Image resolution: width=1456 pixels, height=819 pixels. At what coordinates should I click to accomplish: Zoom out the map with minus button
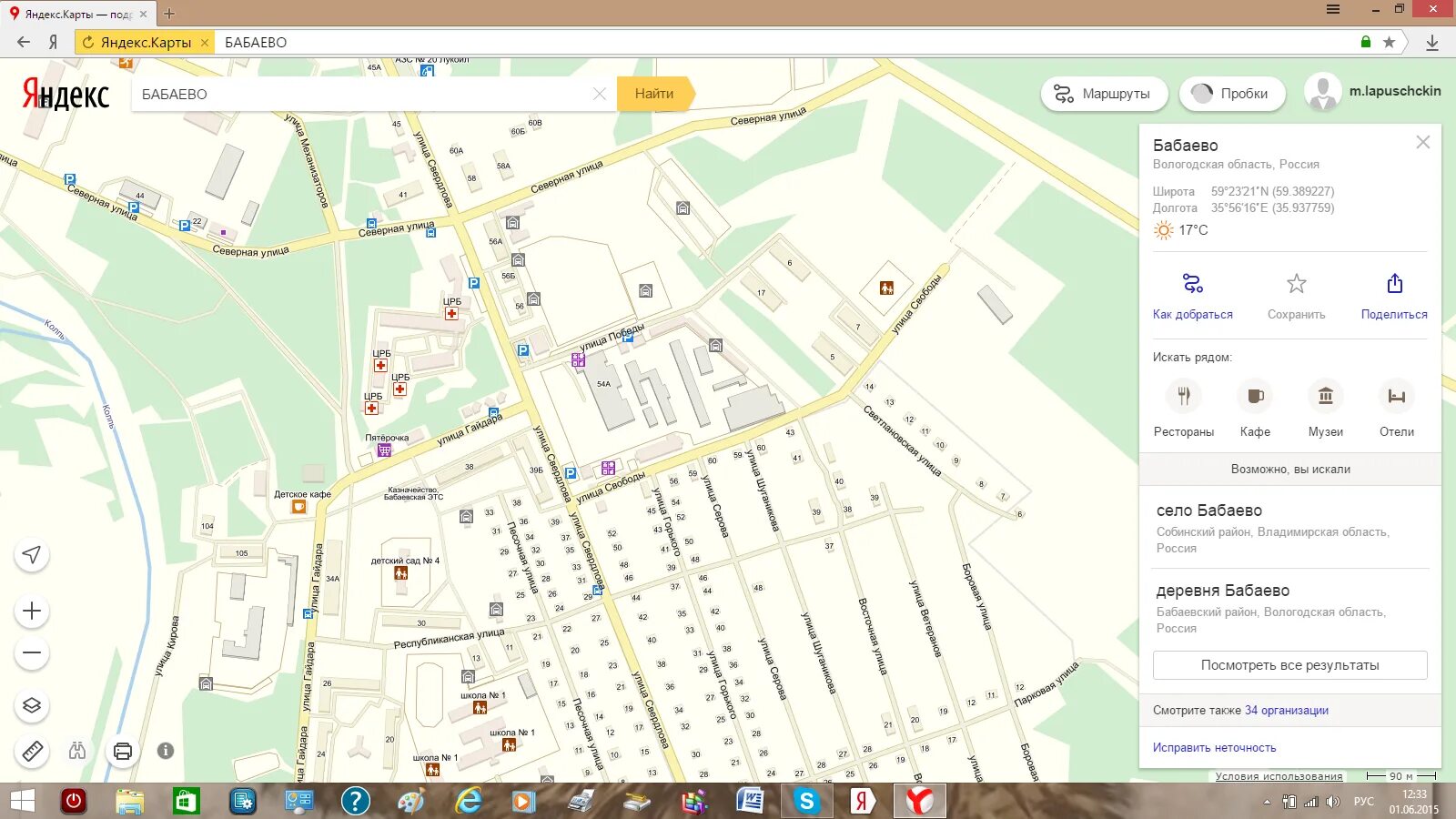coord(32,652)
